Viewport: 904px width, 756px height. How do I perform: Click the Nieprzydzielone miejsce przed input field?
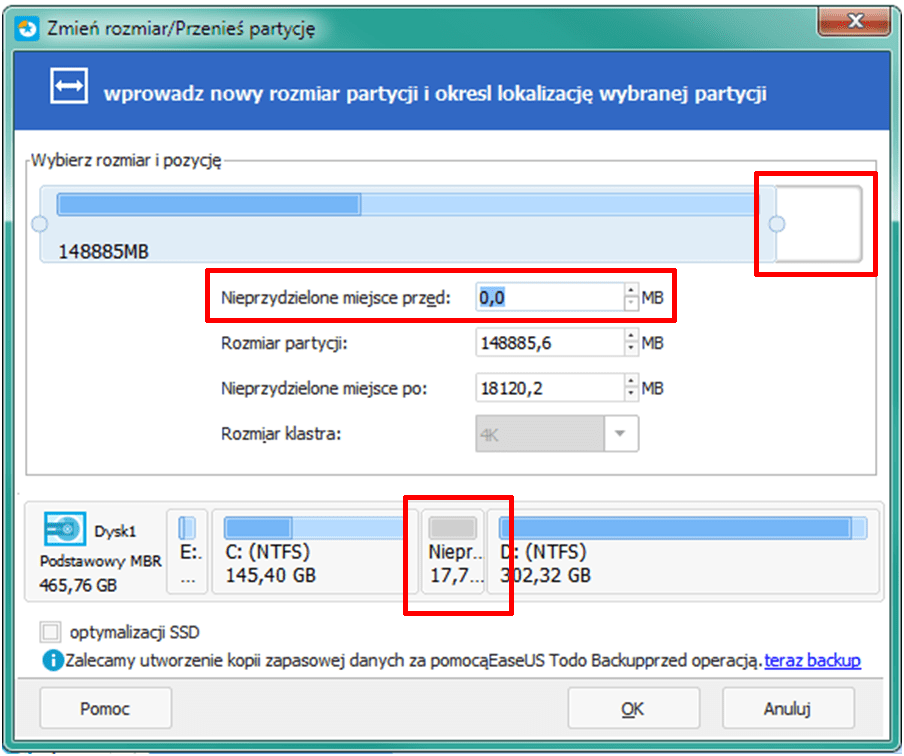tap(549, 297)
